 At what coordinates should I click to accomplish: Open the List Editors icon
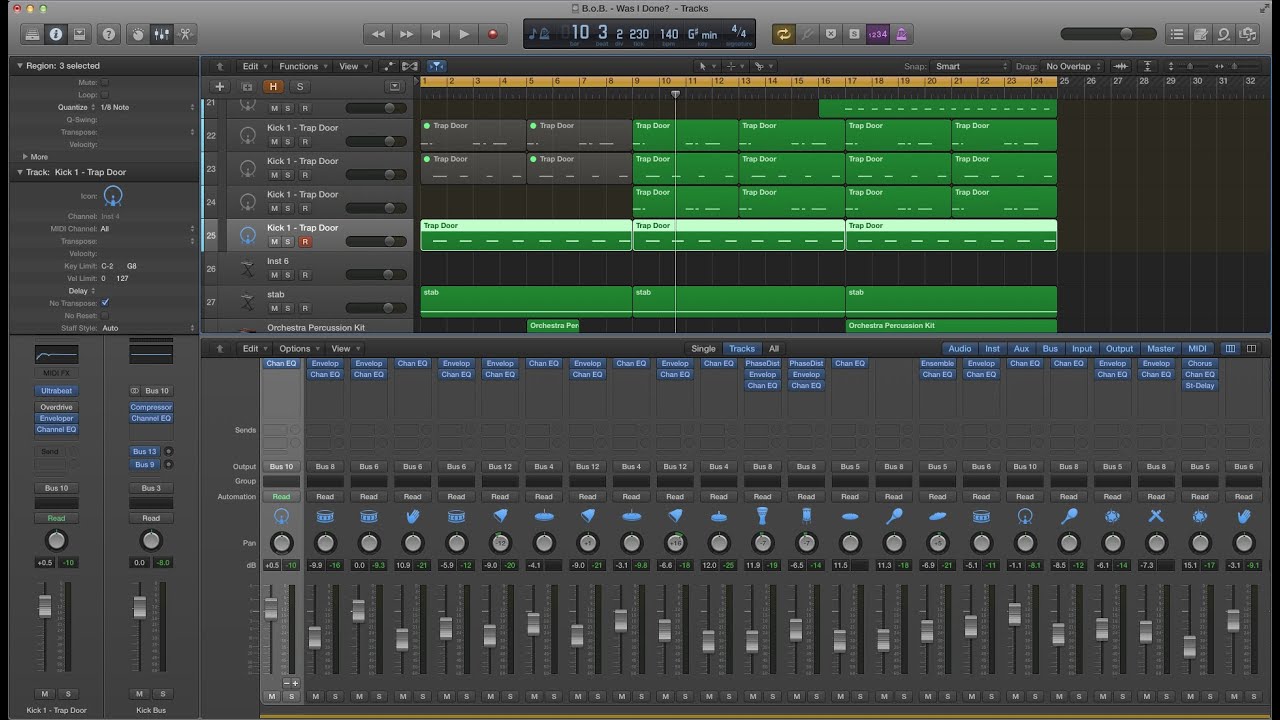pos(1177,34)
